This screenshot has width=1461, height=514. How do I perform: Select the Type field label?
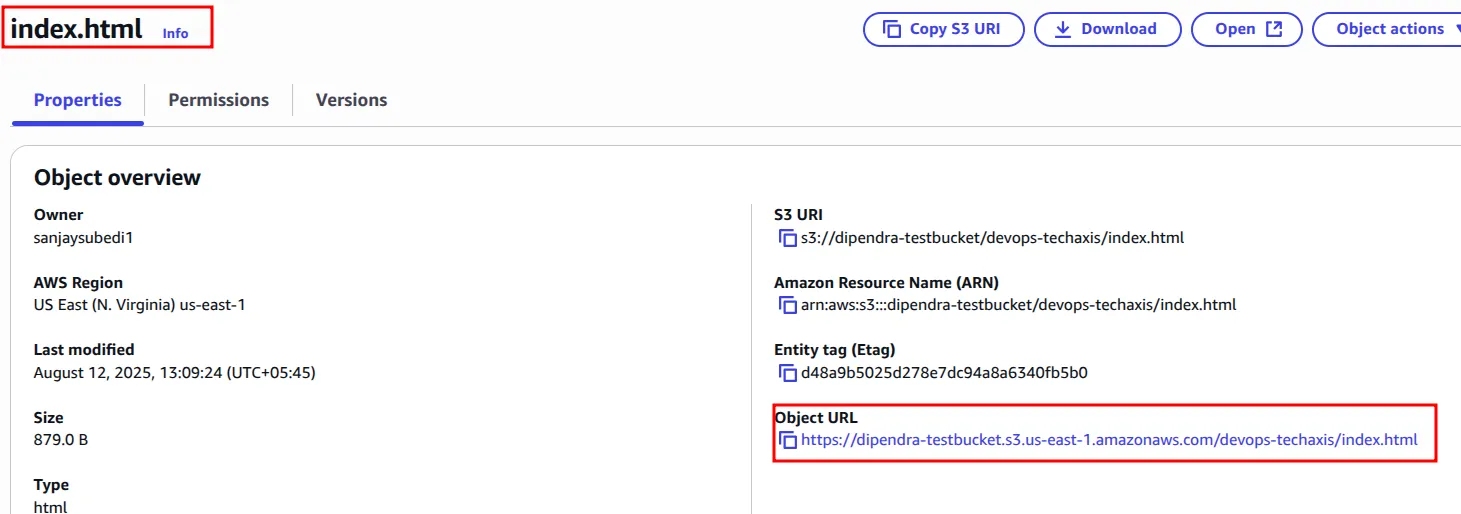pyautogui.click(x=51, y=485)
